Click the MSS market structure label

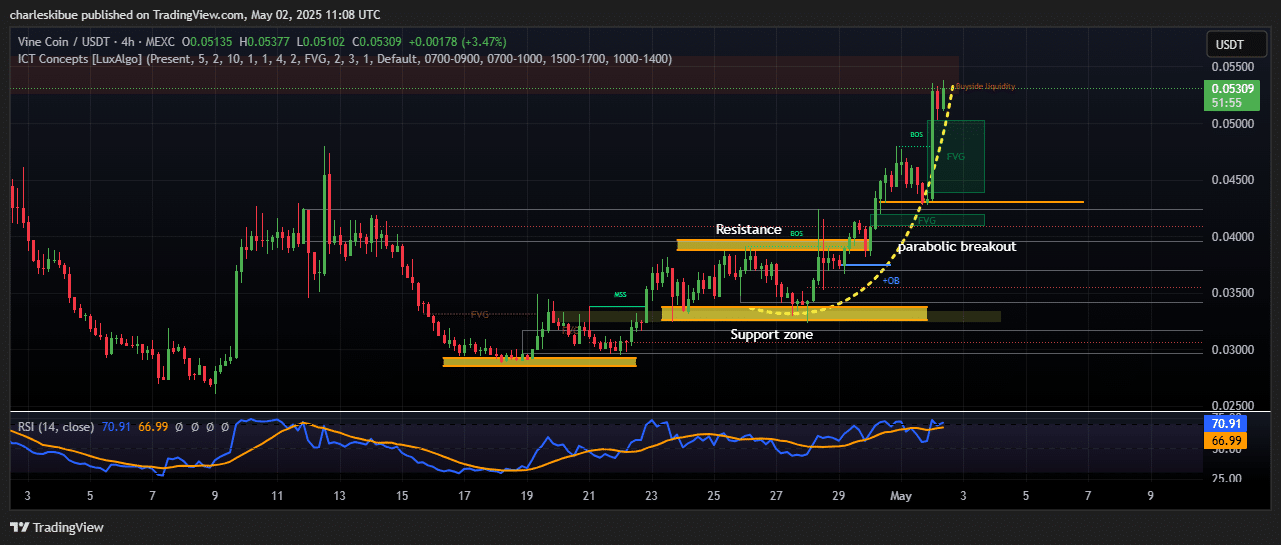[x=621, y=295]
